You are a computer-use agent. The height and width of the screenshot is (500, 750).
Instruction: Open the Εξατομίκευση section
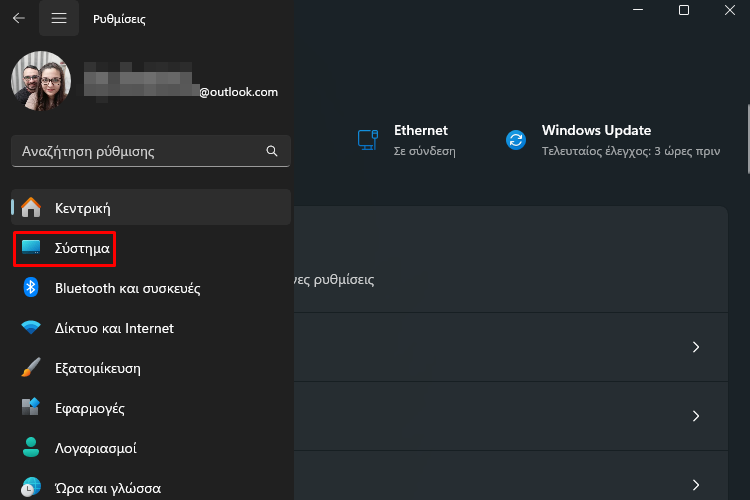click(x=151, y=368)
